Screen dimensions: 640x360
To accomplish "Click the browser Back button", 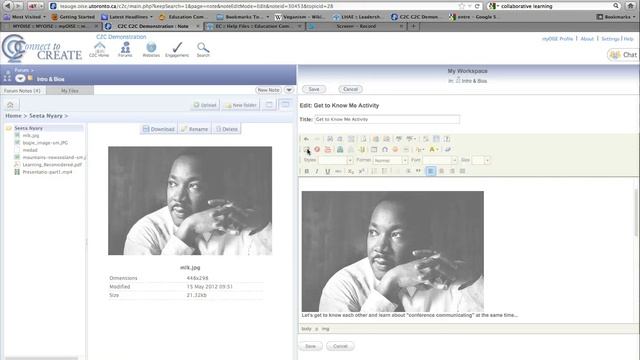I will click(x=7, y=6).
